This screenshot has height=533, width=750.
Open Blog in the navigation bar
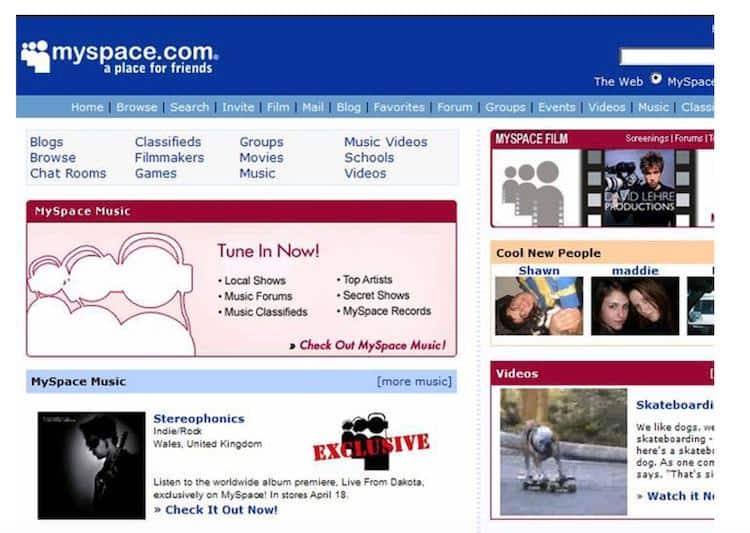click(348, 107)
